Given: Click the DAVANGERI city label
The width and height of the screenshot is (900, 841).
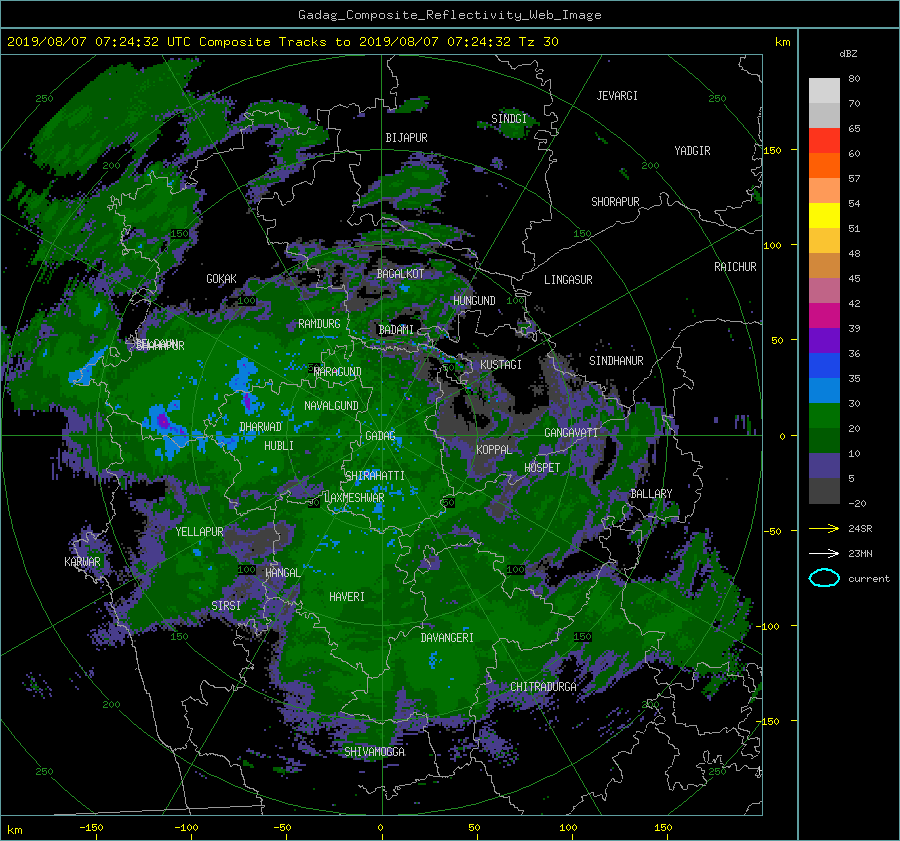Looking at the screenshot, I should point(447,638).
